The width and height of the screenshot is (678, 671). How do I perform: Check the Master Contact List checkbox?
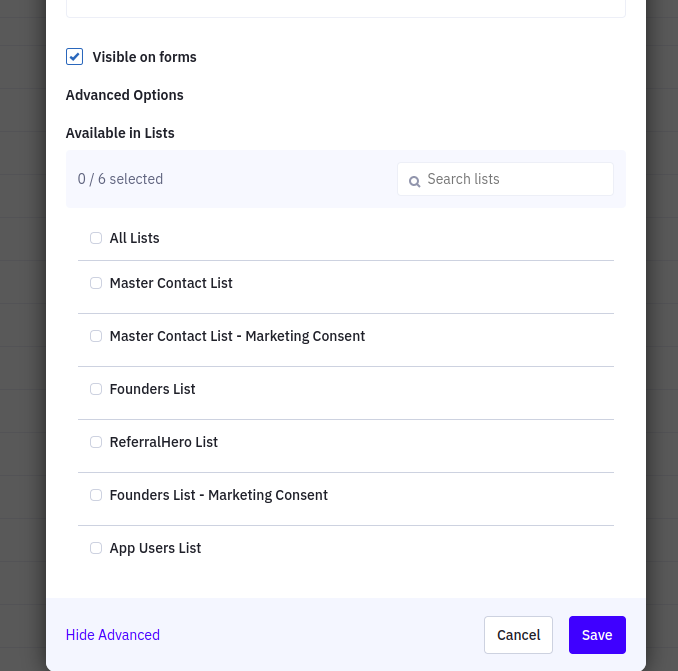[96, 283]
